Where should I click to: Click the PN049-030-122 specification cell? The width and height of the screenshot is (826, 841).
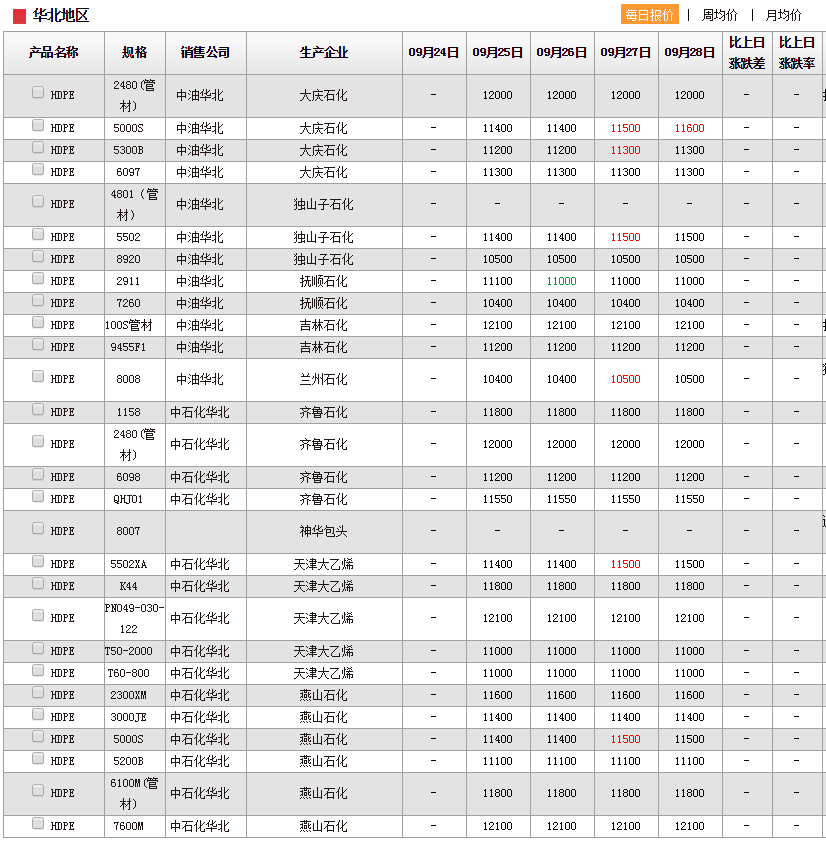(135, 618)
